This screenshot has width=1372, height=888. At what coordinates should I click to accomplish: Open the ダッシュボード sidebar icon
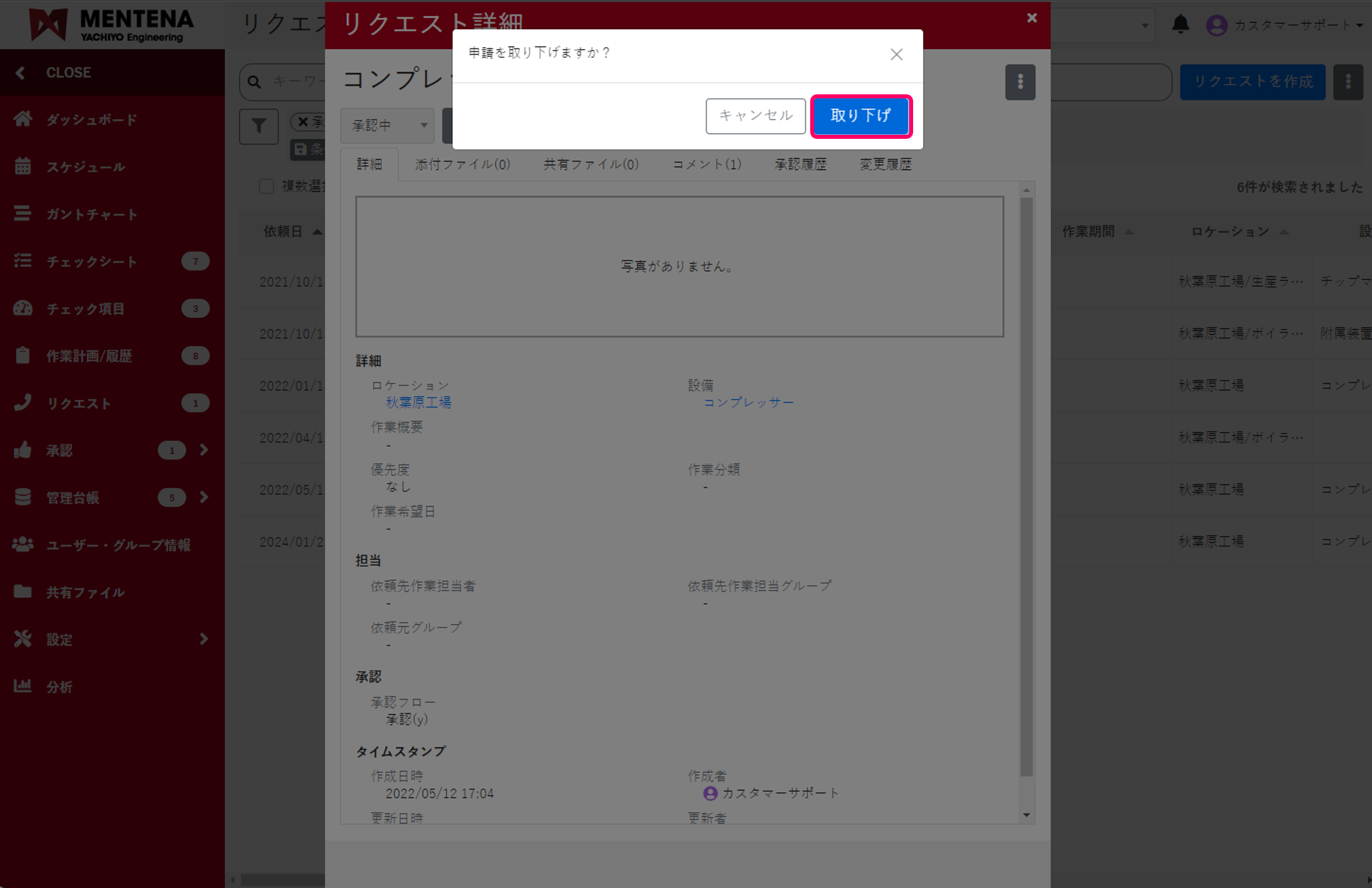[23, 119]
